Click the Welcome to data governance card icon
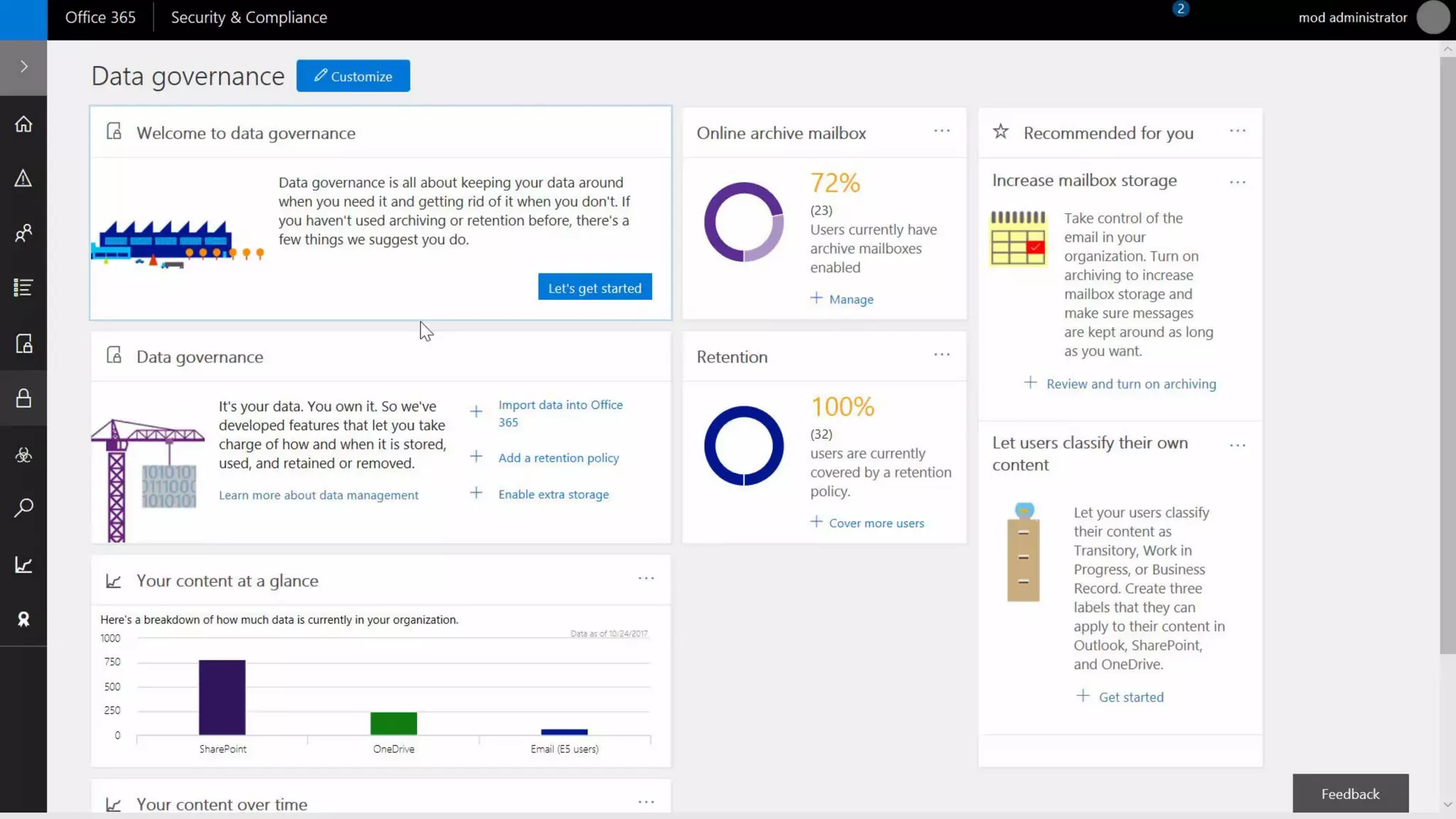This screenshot has width=1456, height=819. [114, 132]
